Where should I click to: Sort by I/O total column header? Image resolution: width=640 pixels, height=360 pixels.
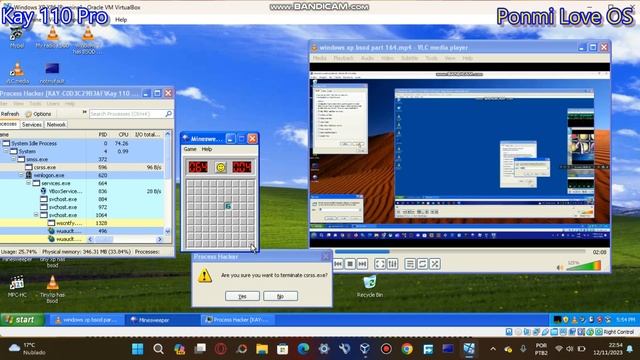[147, 134]
